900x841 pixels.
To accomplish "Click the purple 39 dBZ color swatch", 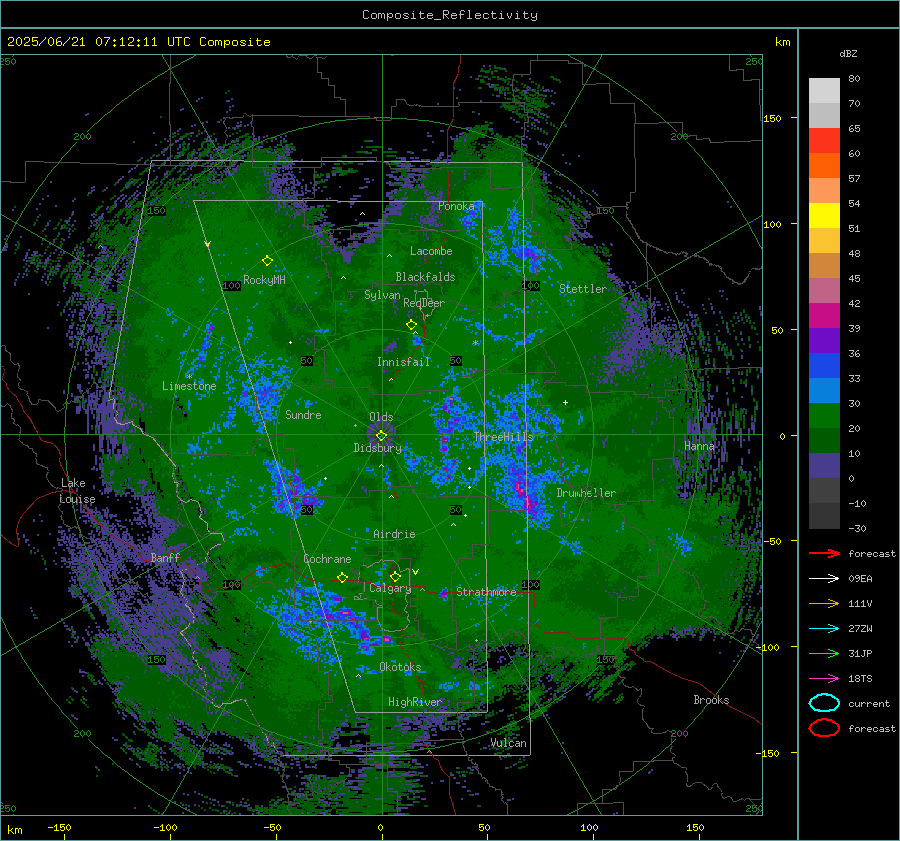I will [x=824, y=340].
